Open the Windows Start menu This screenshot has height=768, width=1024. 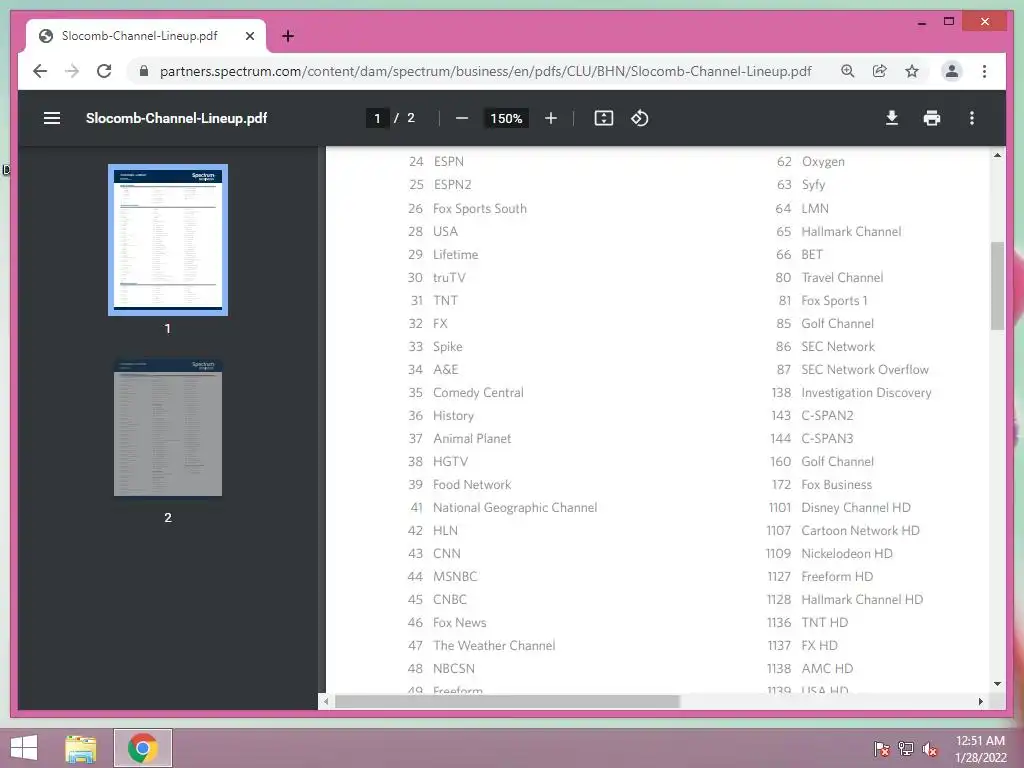(24, 748)
